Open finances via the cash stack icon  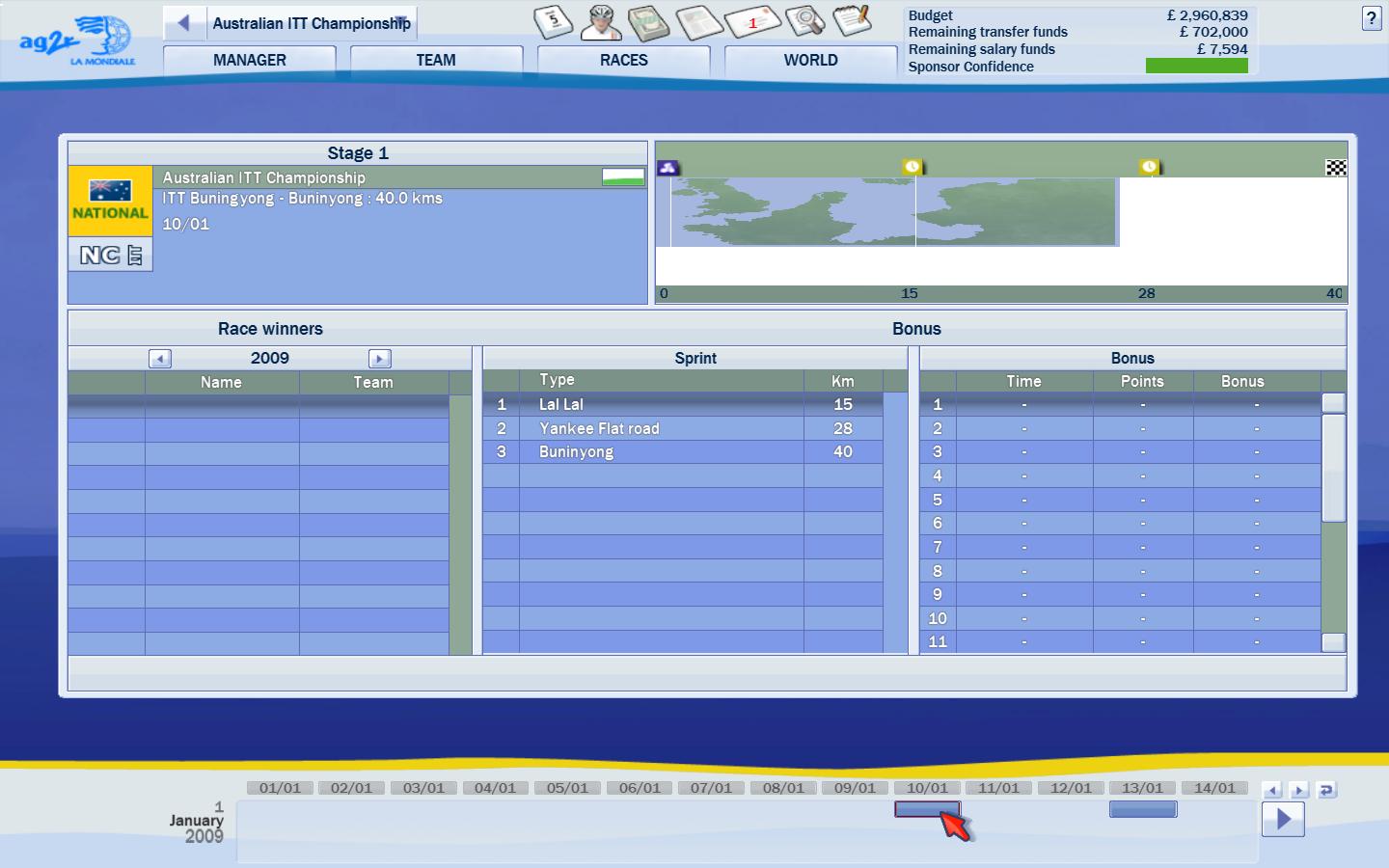point(648,21)
